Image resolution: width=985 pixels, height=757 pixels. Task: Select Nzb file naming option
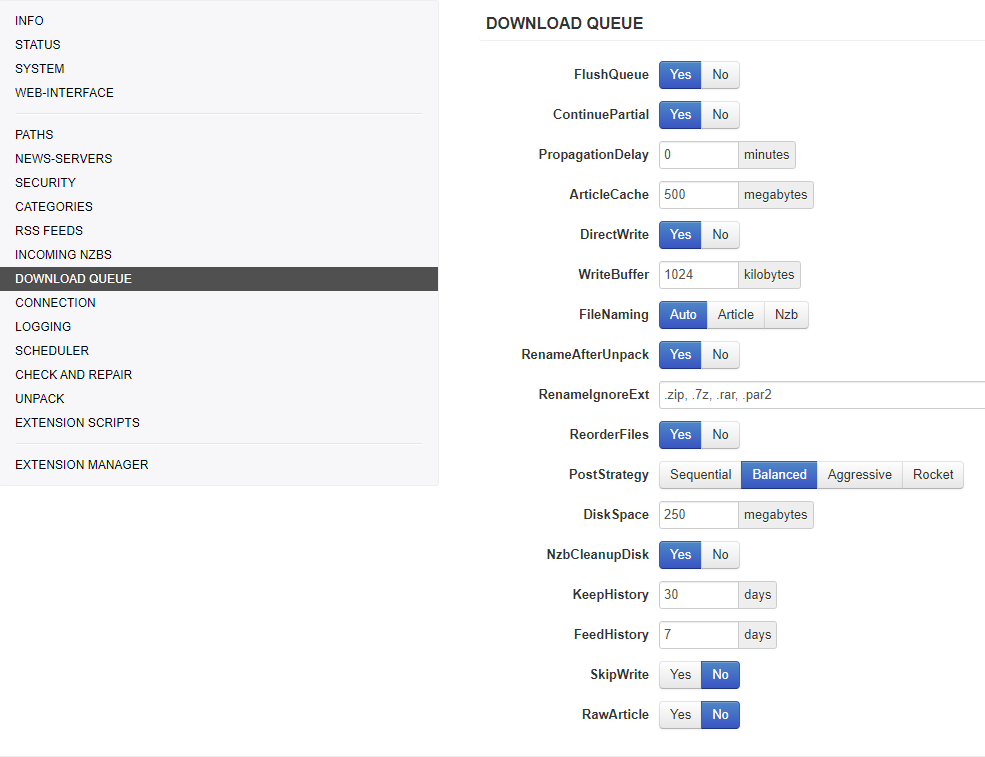786,315
